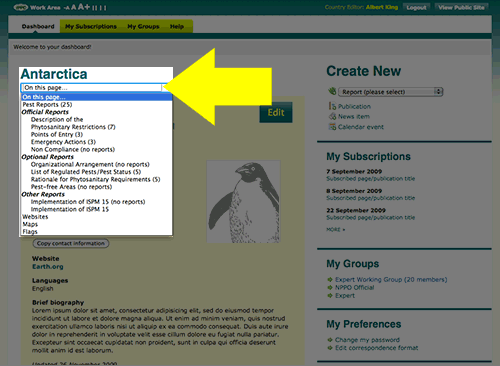Choose Non Compliance (no reports) option

73,149
